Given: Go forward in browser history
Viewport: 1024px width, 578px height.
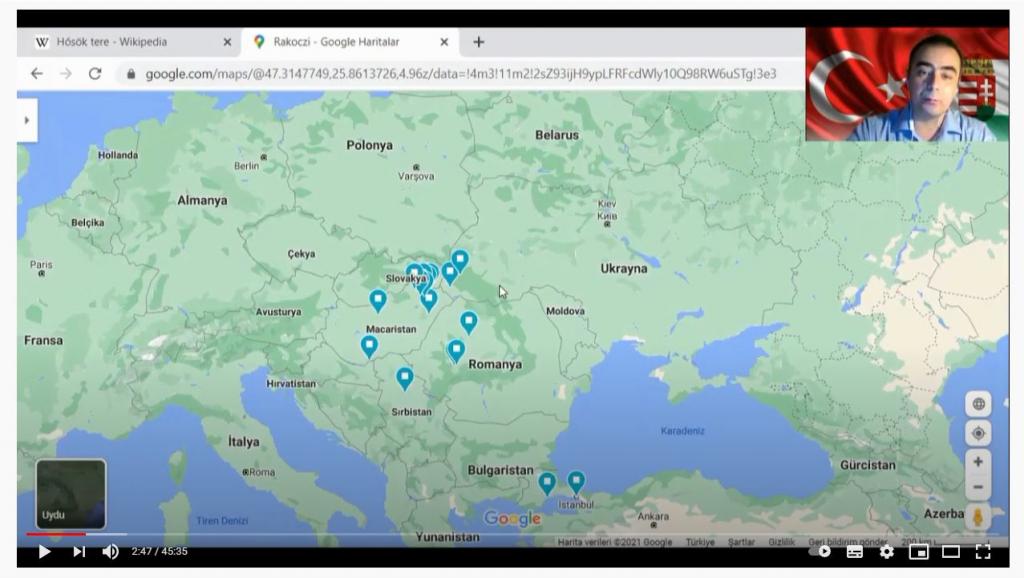Looking at the screenshot, I should [x=65, y=74].
